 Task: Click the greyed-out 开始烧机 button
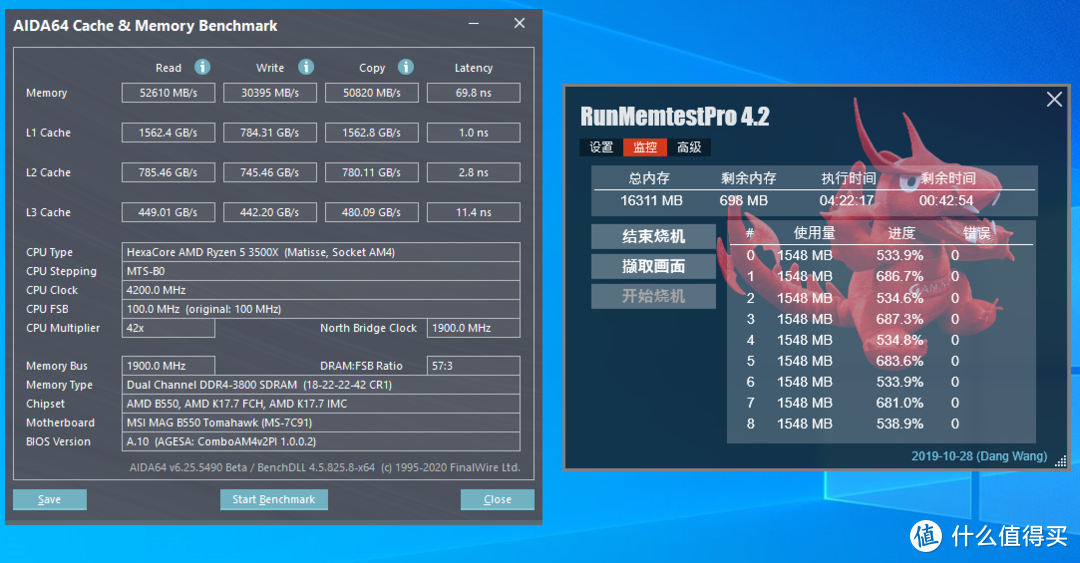tap(653, 296)
